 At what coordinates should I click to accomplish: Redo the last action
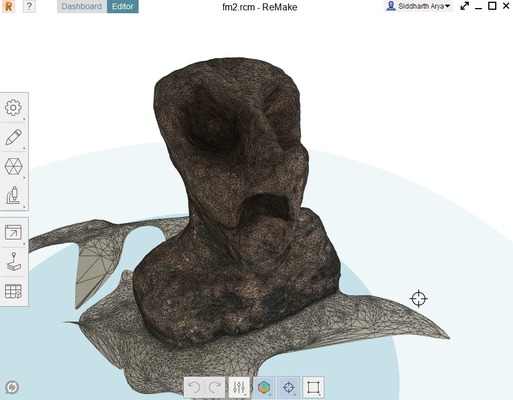point(215,387)
